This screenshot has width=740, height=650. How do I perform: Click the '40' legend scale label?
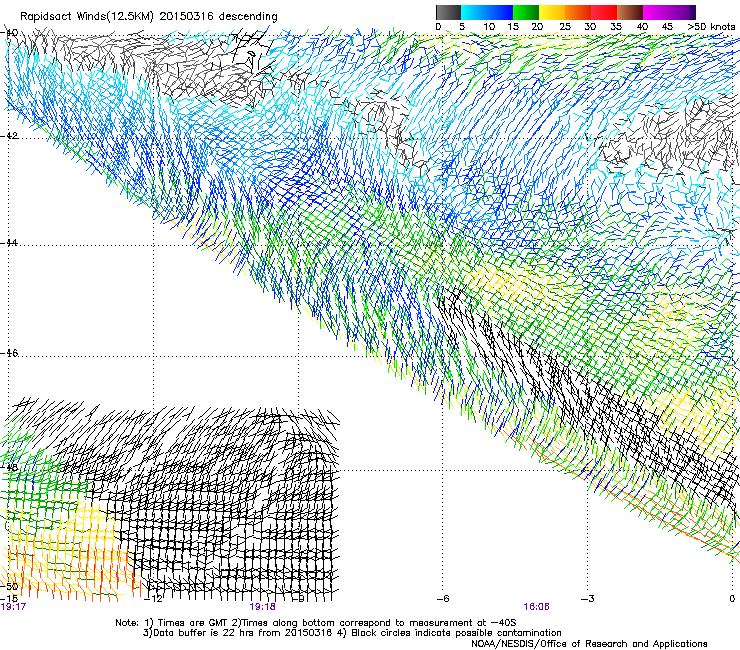point(642,27)
